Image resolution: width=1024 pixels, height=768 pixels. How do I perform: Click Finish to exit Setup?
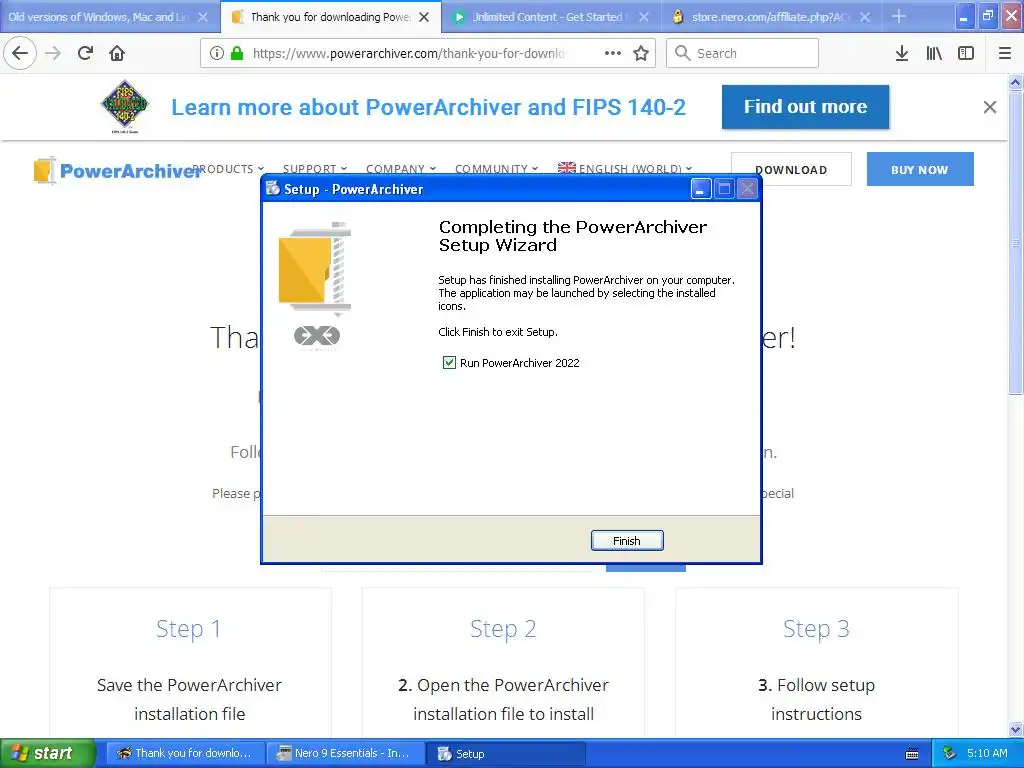point(627,540)
